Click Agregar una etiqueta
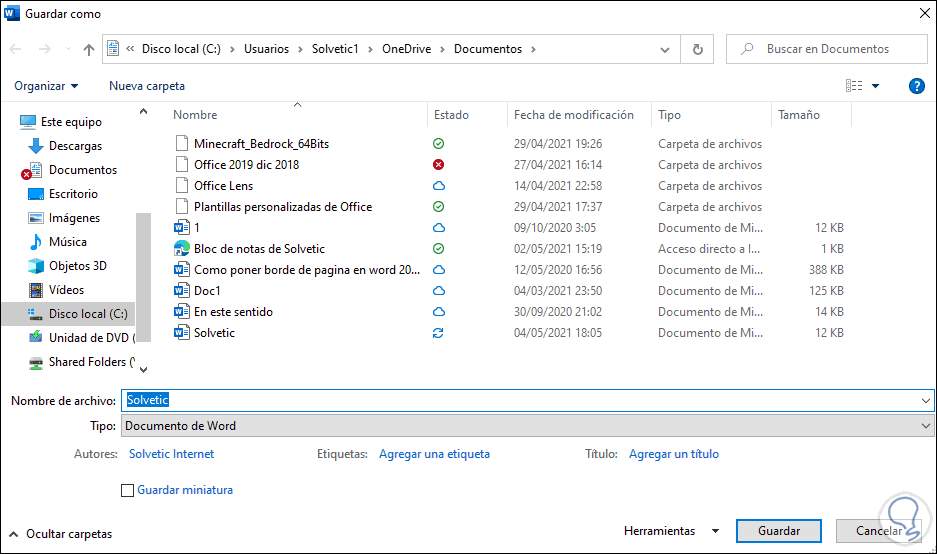Viewport: 937px width, 554px height. 434,454
